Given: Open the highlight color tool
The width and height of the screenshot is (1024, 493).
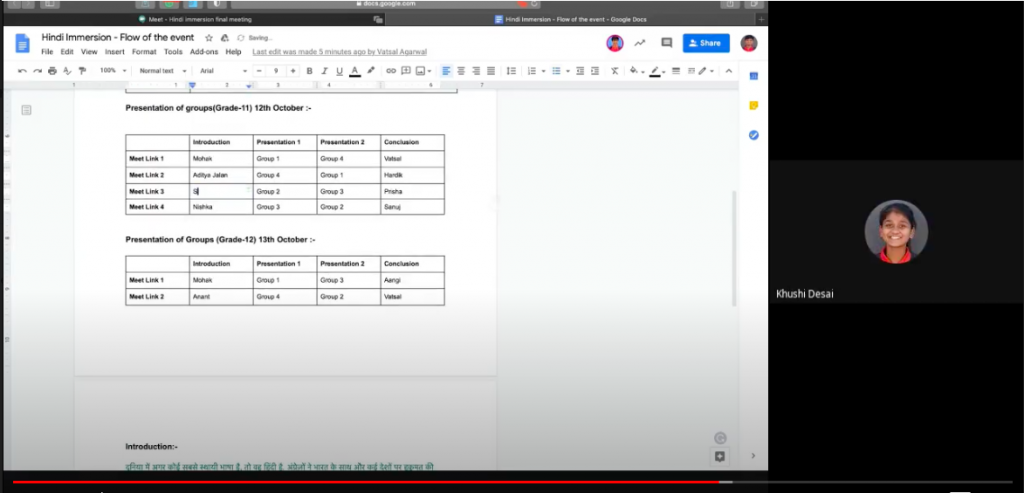Looking at the screenshot, I should pyautogui.click(x=370, y=71).
